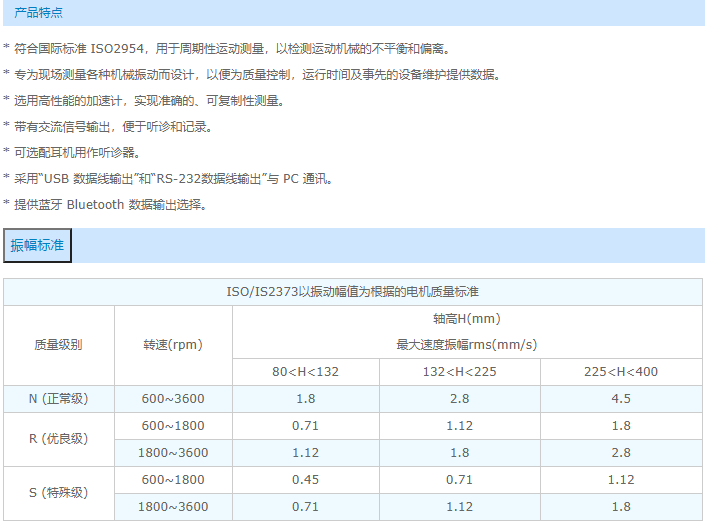This screenshot has height=524, width=705.
Task: Click the 225<H<400 column header
Action: coord(620,372)
